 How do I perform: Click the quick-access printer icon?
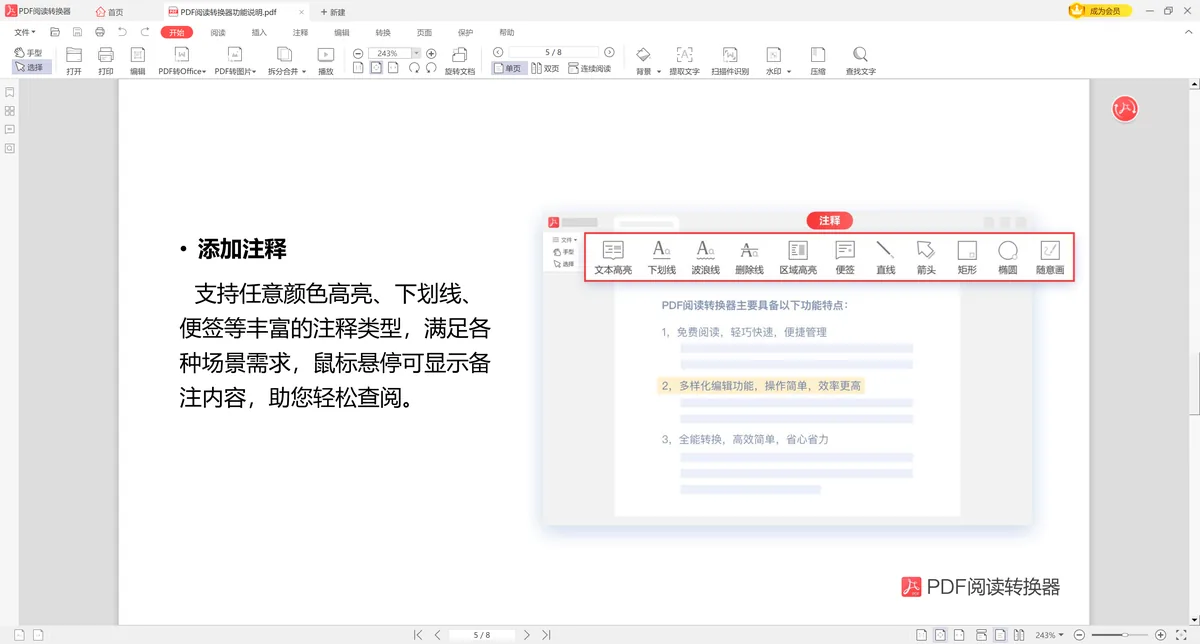point(100,32)
